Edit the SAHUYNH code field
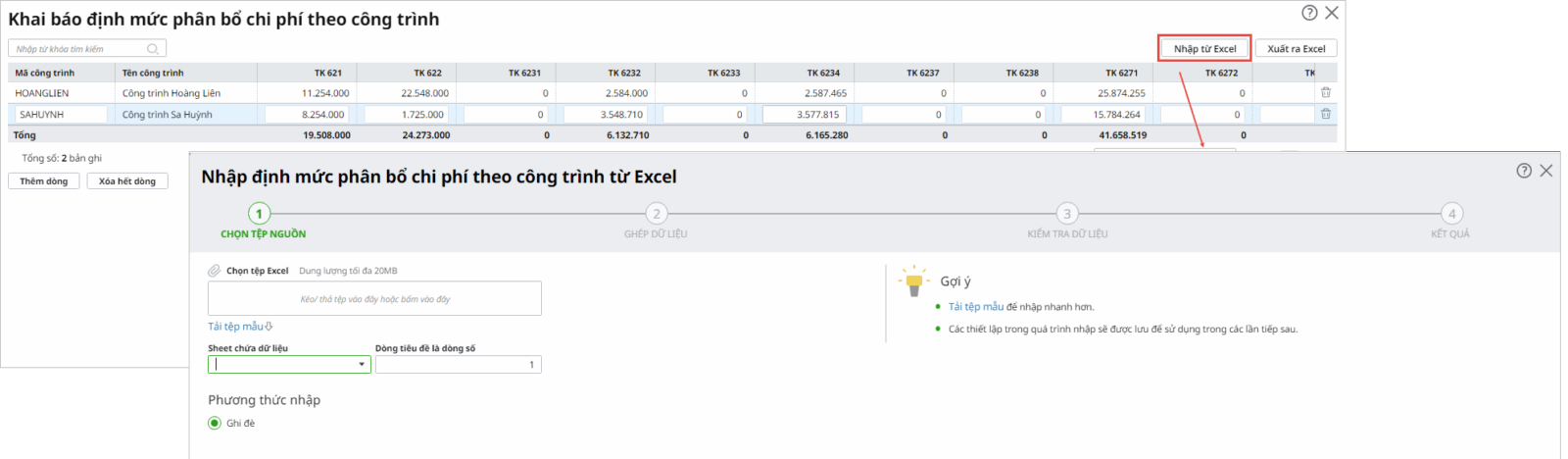This screenshot has width=1568, height=459. pyautogui.click(x=61, y=114)
